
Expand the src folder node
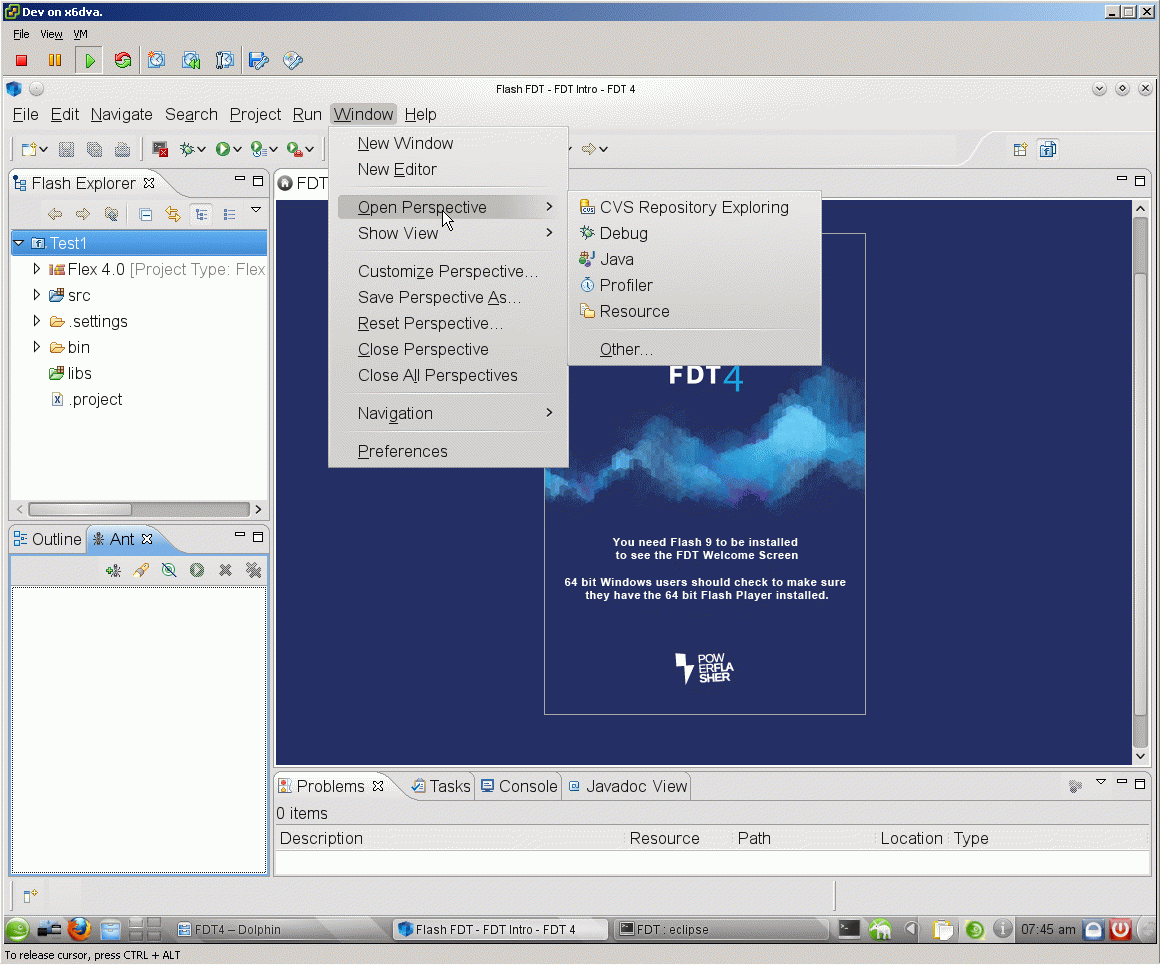(36, 295)
